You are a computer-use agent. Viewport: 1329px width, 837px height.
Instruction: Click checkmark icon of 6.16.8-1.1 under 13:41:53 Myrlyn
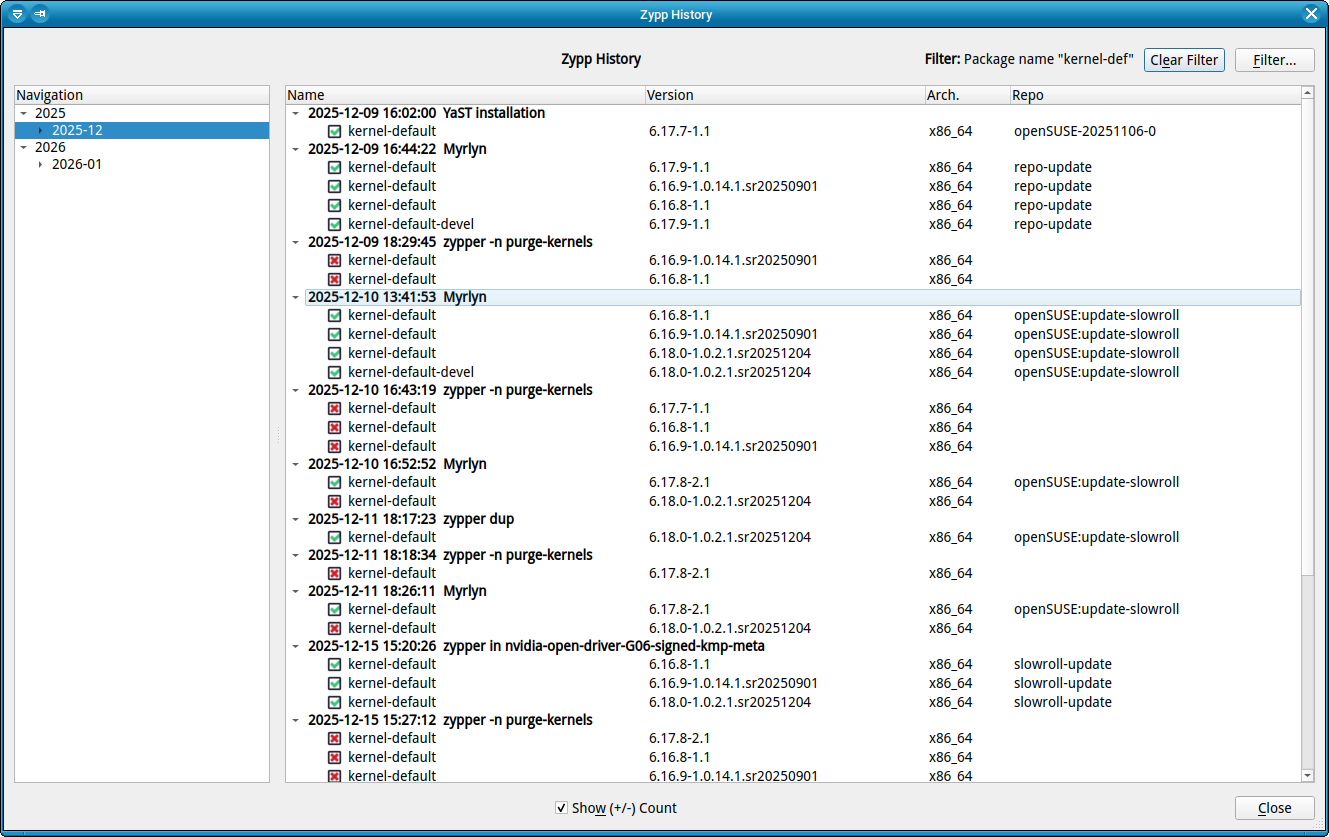(334, 315)
